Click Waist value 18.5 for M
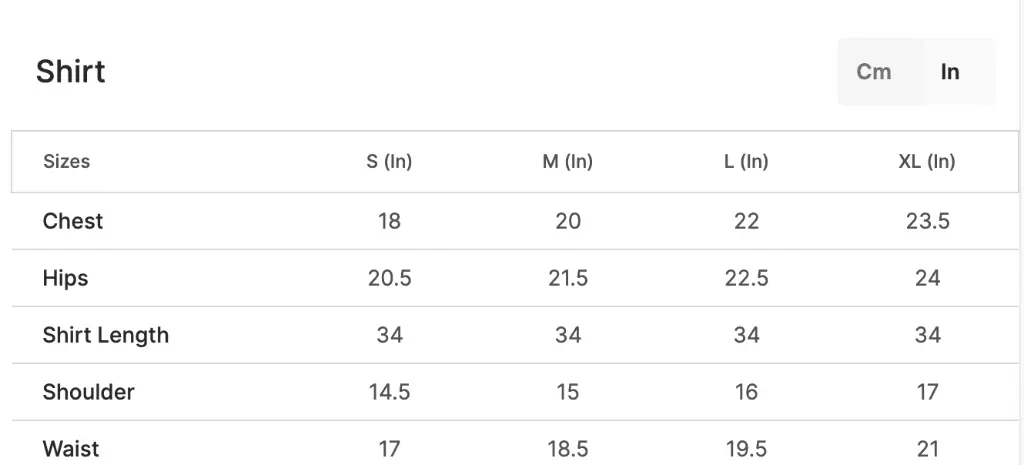The width and height of the screenshot is (1024, 465). click(x=568, y=449)
